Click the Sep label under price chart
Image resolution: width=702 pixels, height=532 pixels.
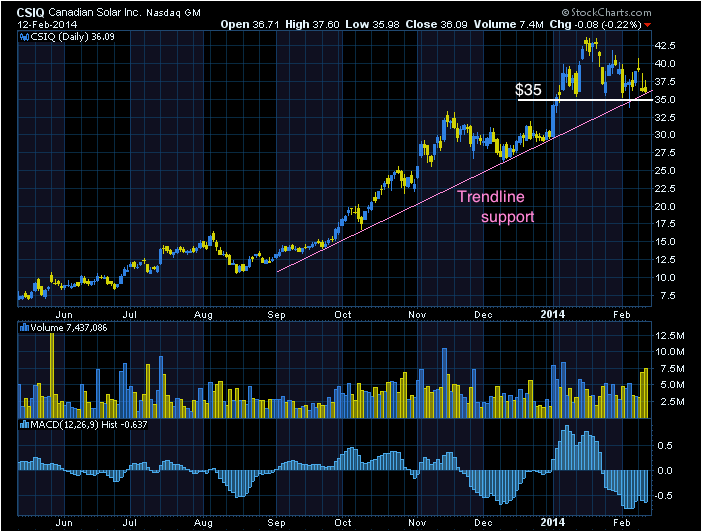(276, 315)
